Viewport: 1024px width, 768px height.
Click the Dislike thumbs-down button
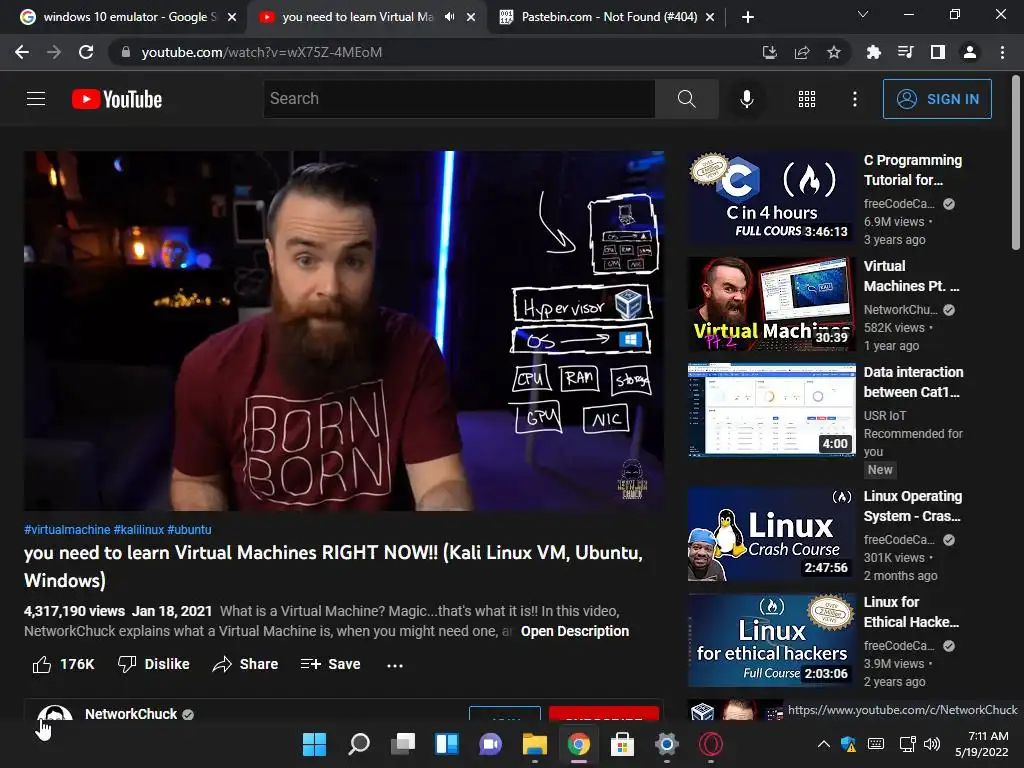coord(153,664)
